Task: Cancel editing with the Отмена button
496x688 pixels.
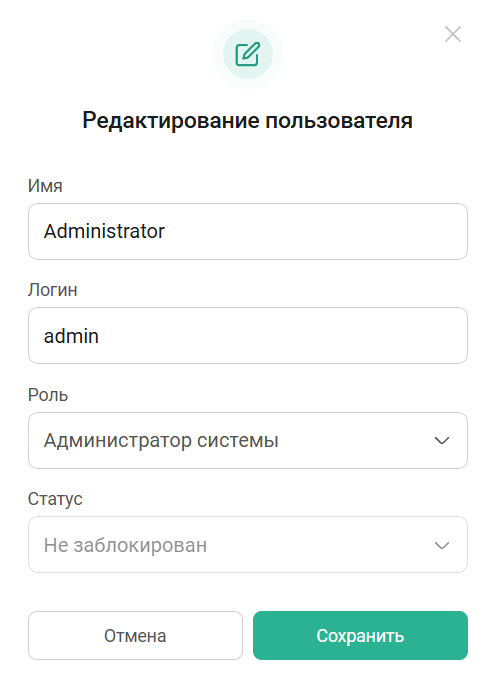Action: tap(135, 635)
